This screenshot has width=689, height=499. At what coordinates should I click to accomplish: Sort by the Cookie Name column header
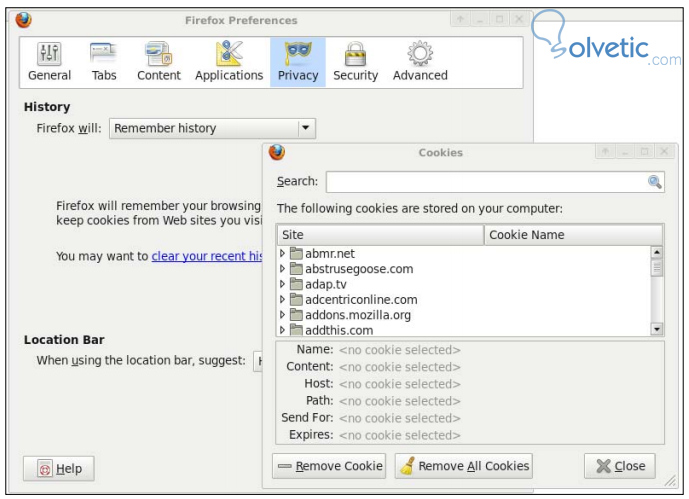(x=573, y=235)
